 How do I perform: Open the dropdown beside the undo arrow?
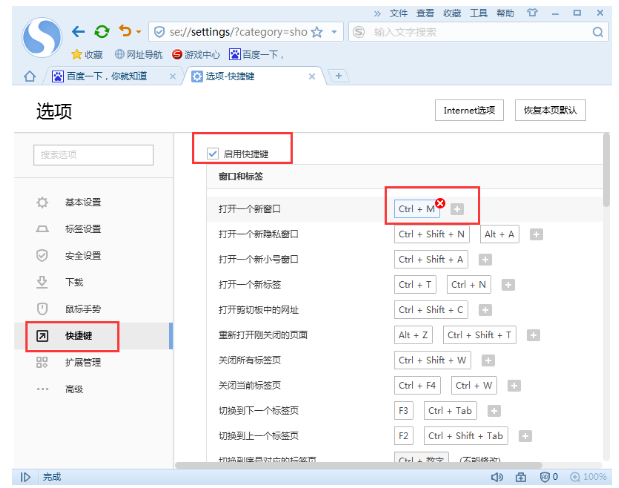click(139, 32)
